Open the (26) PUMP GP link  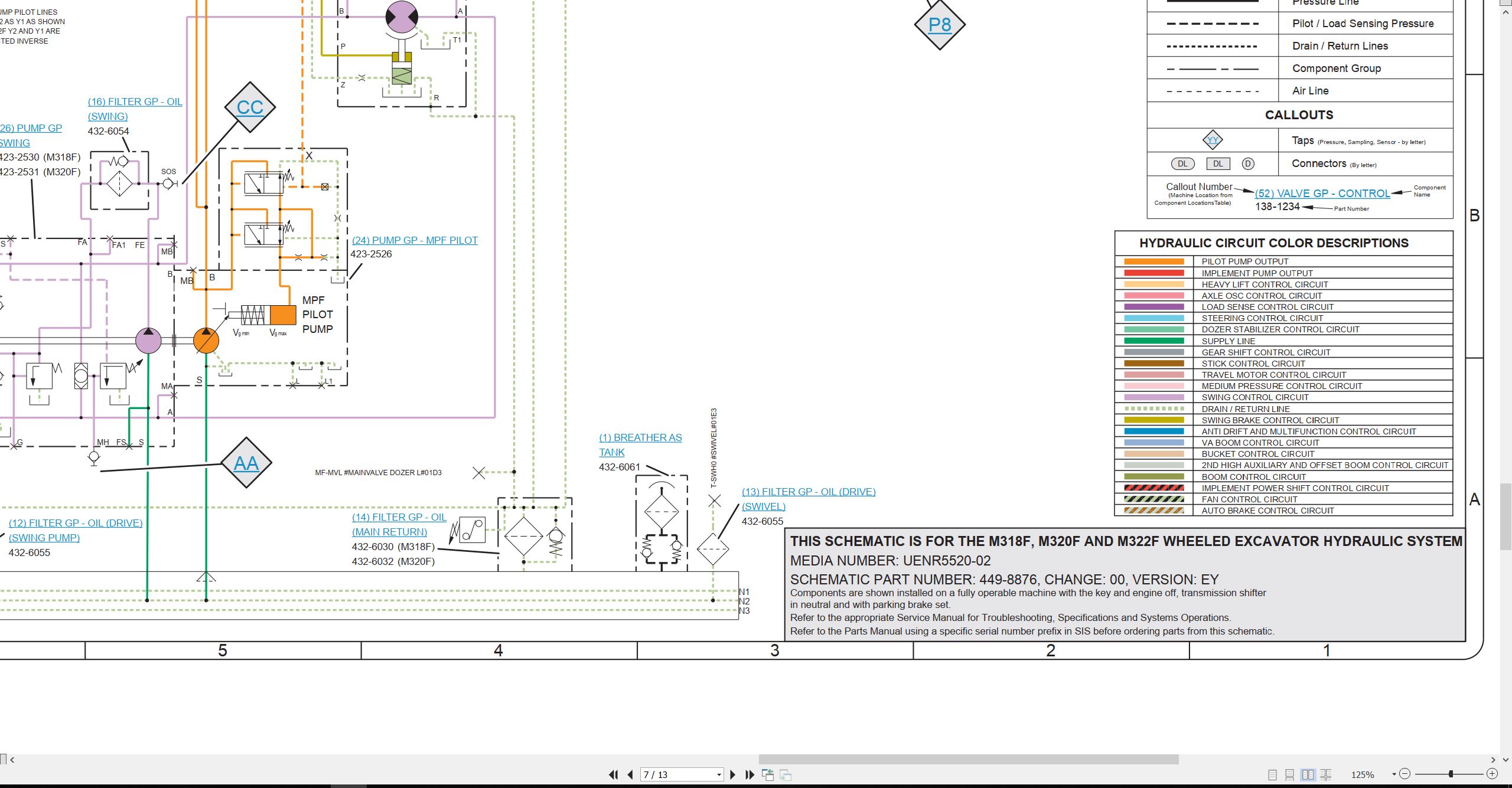[x=31, y=128]
